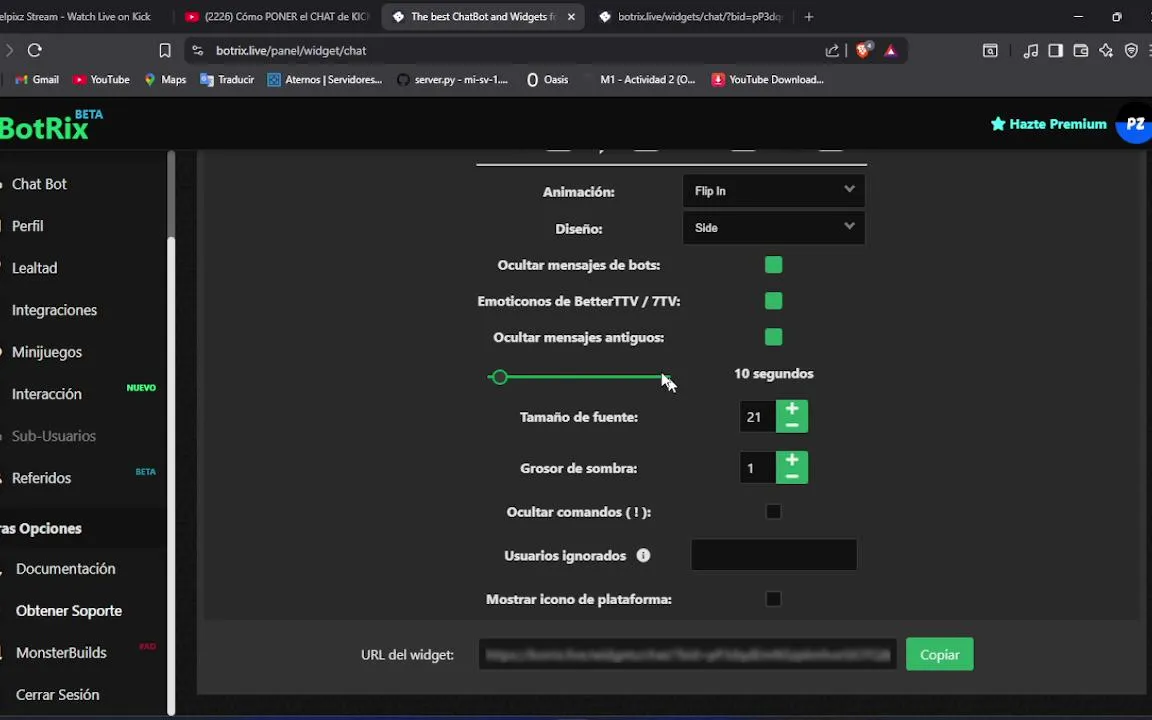Open the PZ profile avatar
The width and height of the screenshot is (1152, 720).
coord(1134,123)
